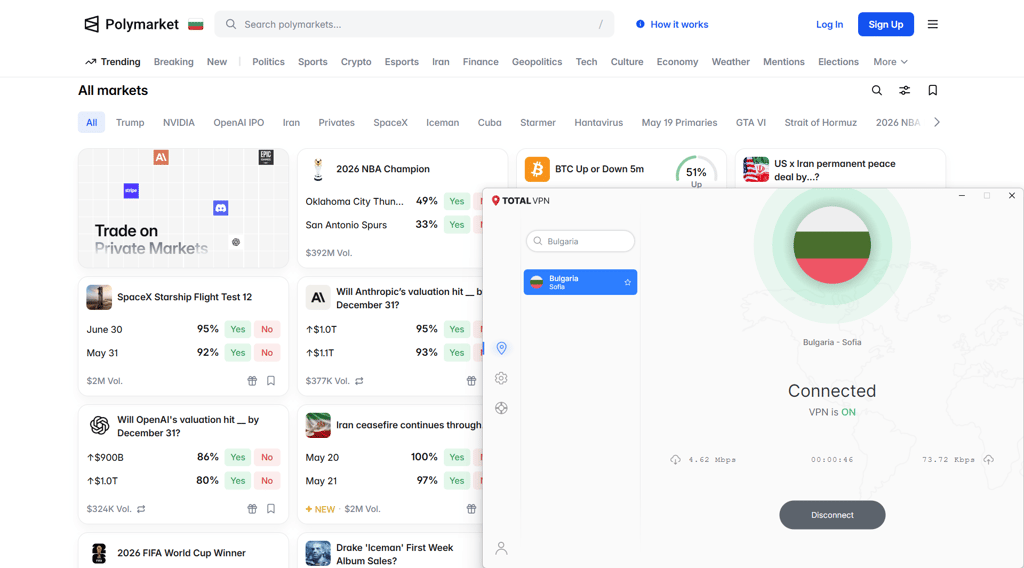Click the Total VPN location search field

tap(580, 241)
